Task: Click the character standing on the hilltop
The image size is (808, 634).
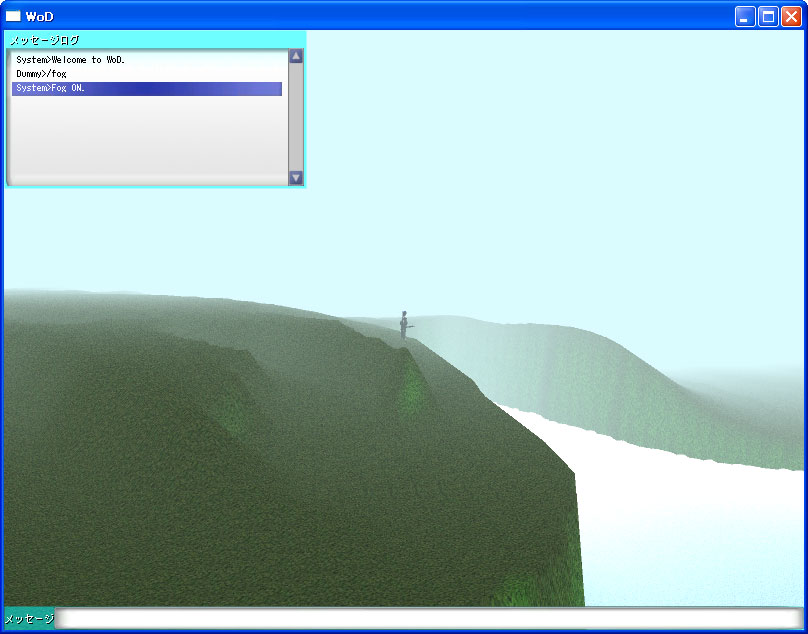Action: [404, 325]
